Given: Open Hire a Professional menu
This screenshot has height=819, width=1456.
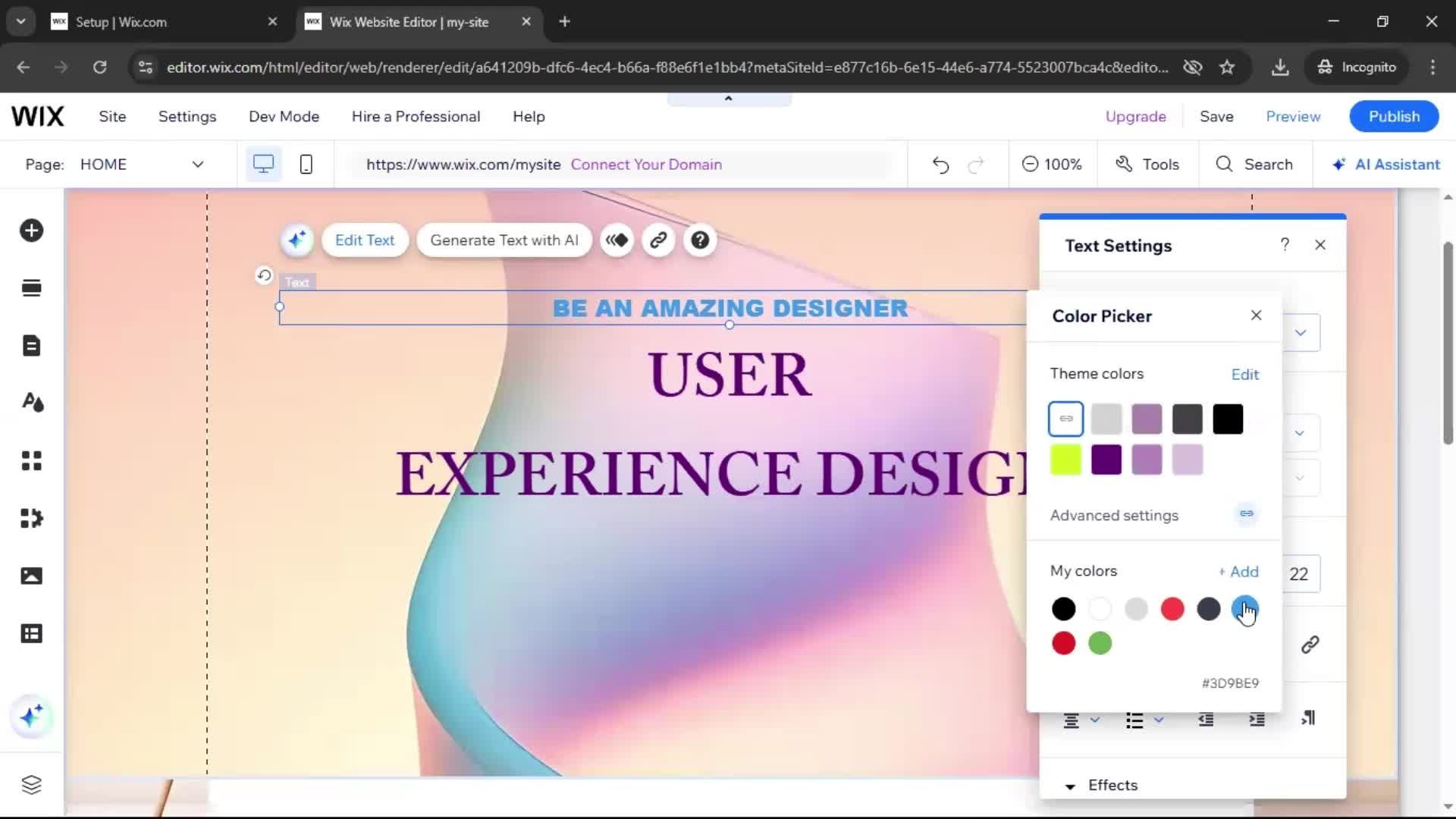Looking at the screenshot, I should coord(416,117).
